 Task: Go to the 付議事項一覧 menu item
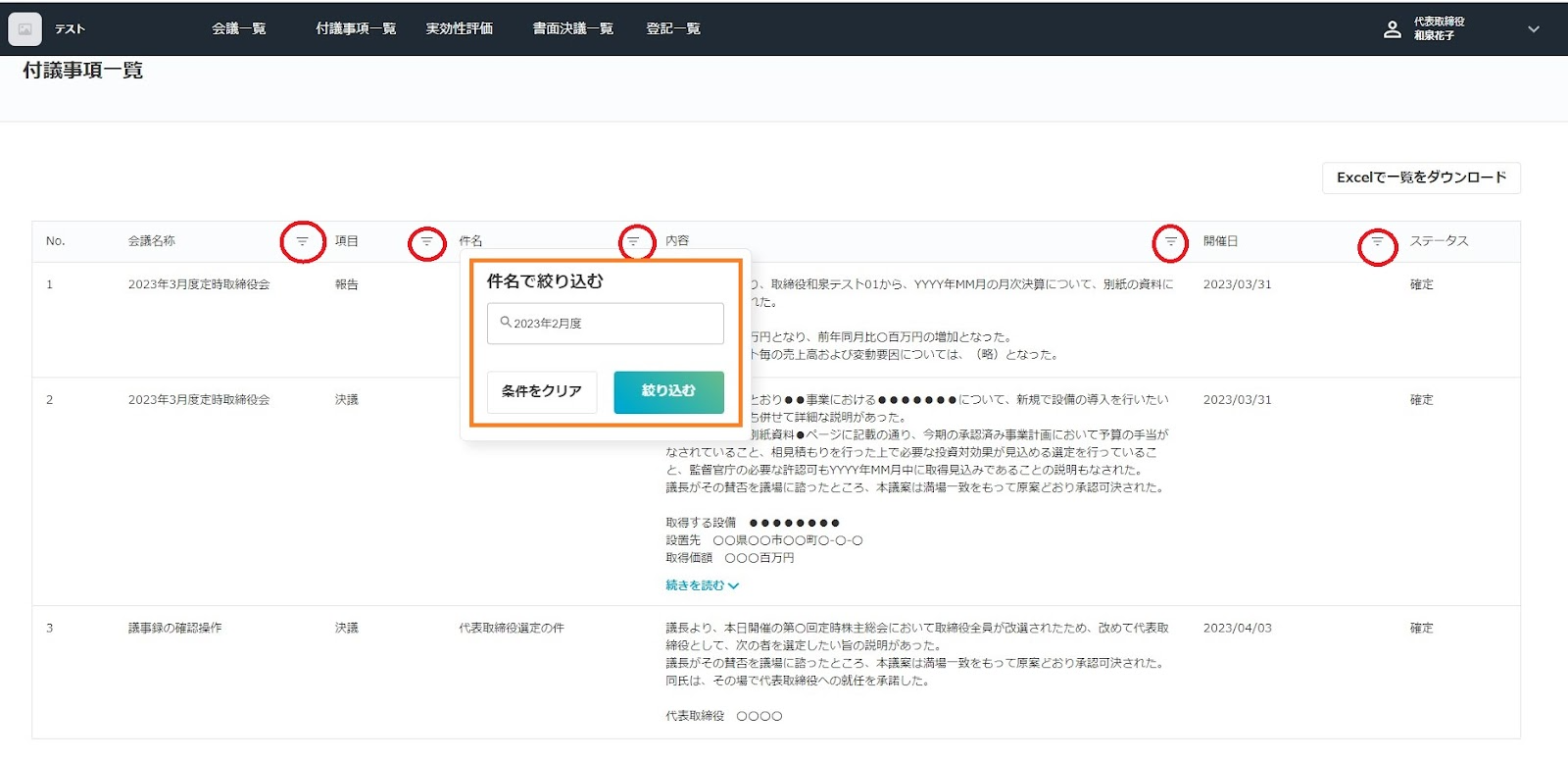point(356,29)
